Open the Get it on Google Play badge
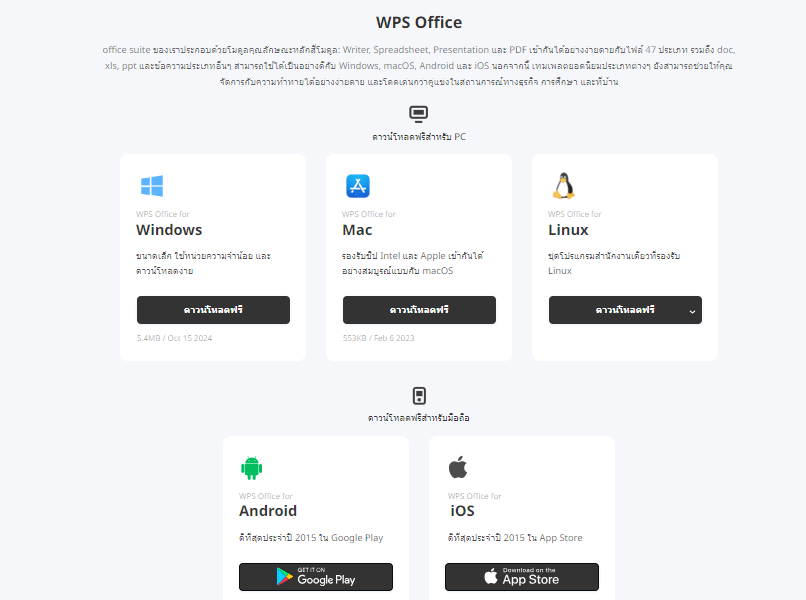806x600 pixels. pyautogui.click(x=316, y=577)
